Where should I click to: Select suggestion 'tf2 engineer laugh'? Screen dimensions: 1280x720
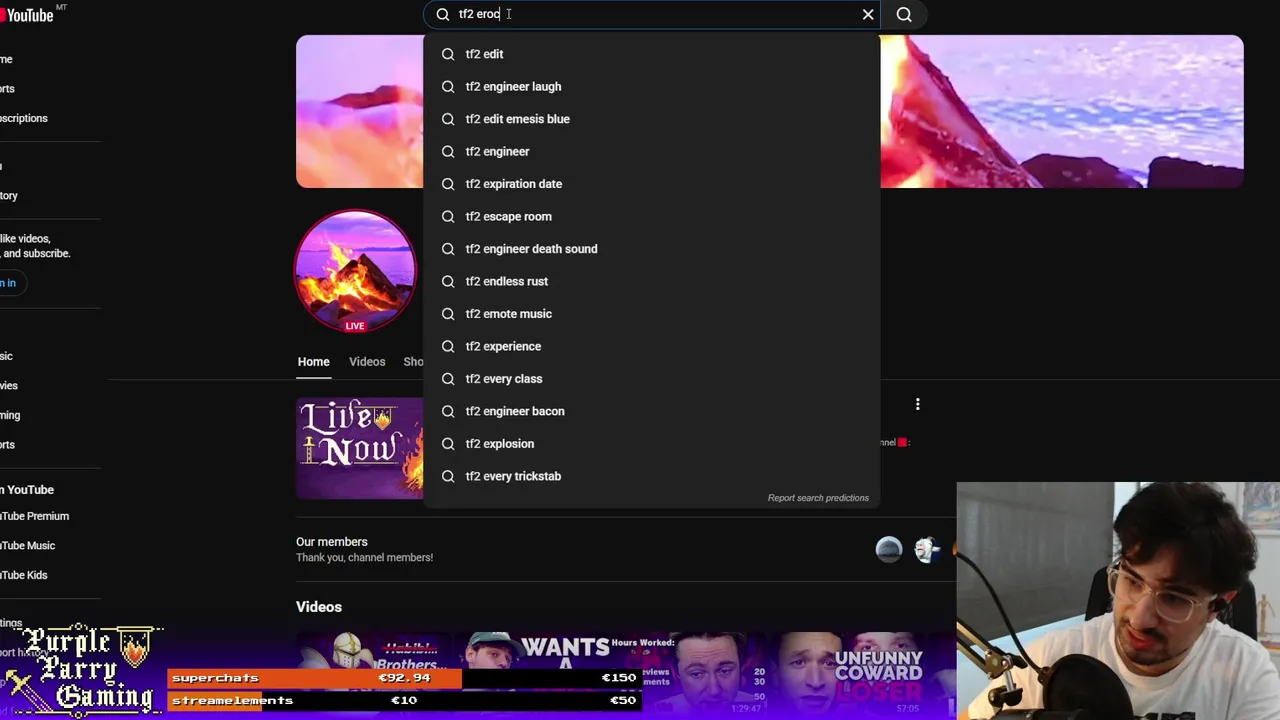click(x=652, y=86)
